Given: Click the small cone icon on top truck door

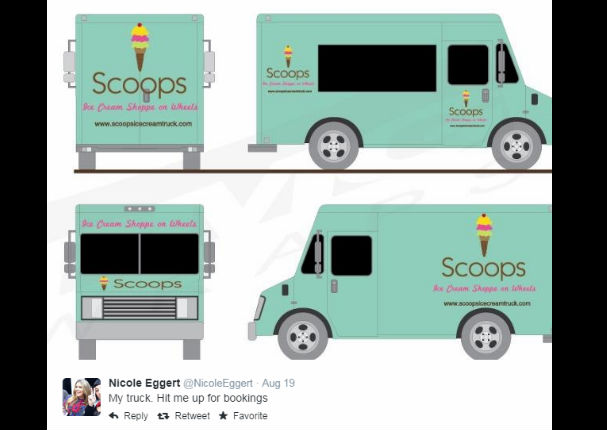Looking at the screenshot, I should coord(466,99).
